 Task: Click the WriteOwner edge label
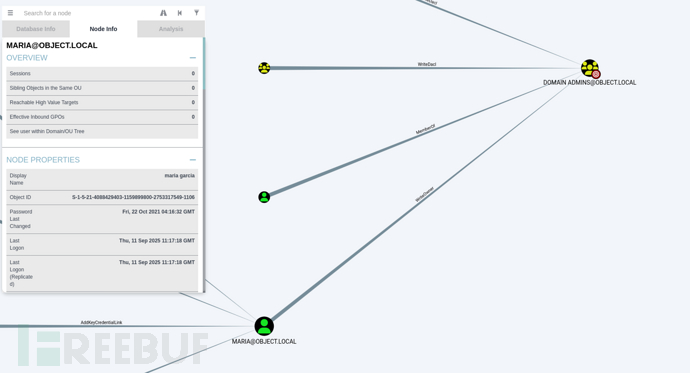click(x=425, y=194)
